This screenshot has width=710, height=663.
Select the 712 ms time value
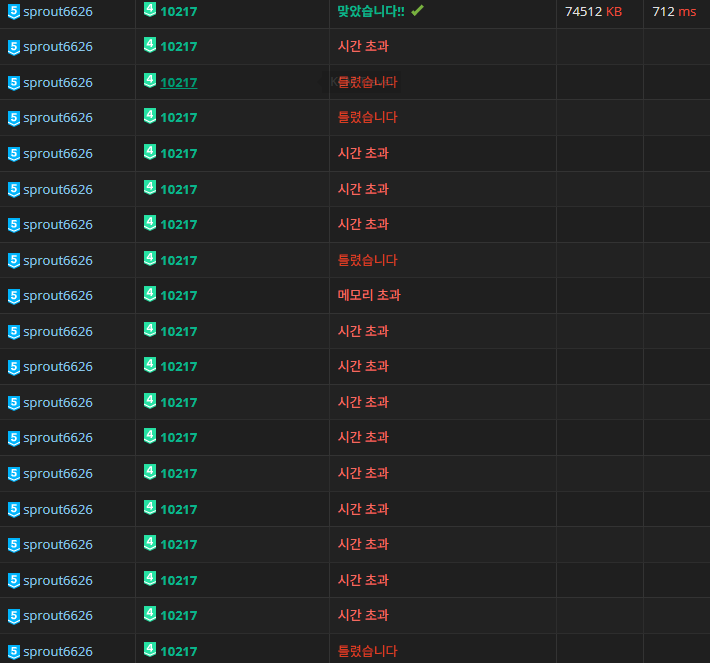pyautogui.click(x=674, y=11)
